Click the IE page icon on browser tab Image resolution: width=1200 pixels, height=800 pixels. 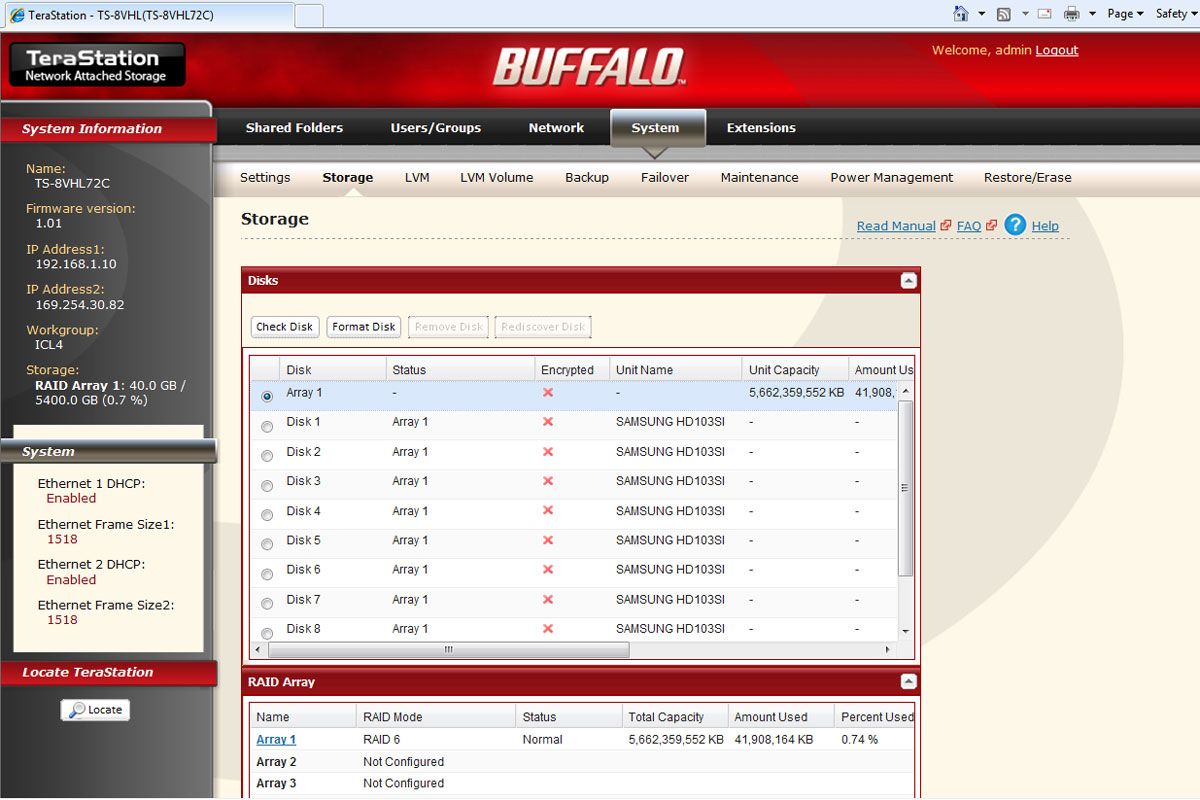(x=17, y=15)
